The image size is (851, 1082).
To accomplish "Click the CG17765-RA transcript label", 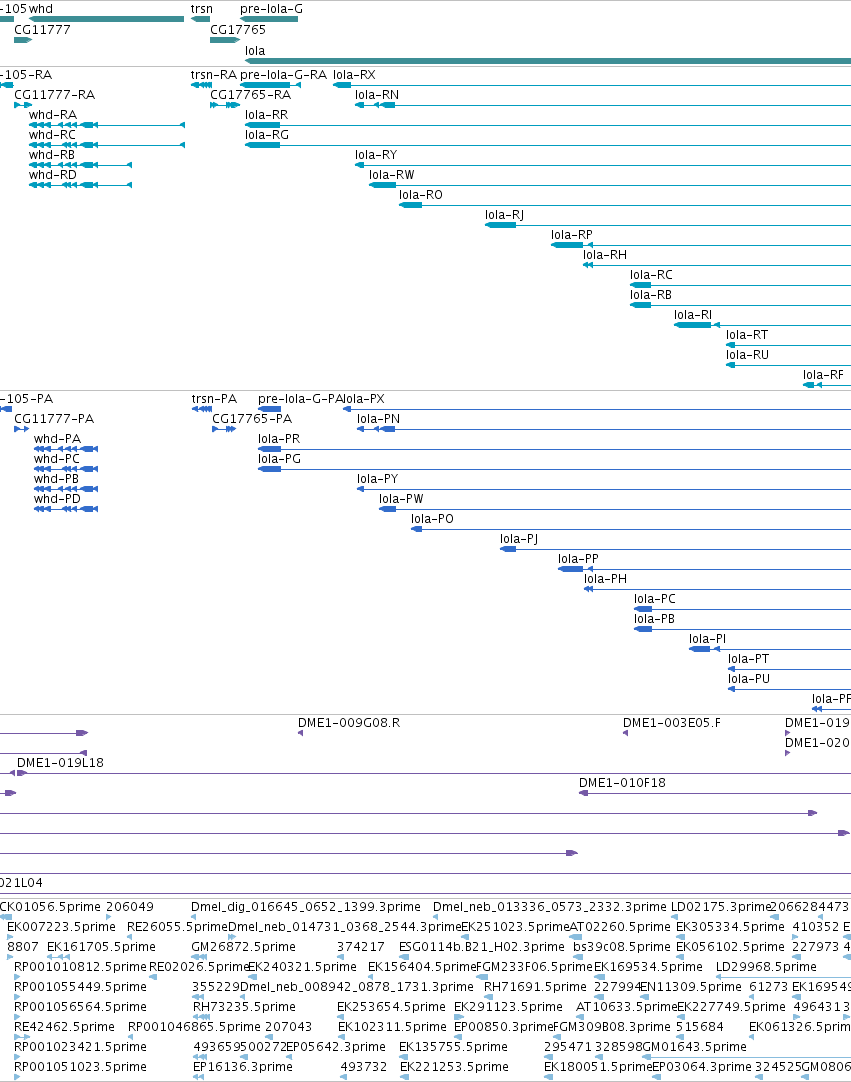I will [251, 95].
